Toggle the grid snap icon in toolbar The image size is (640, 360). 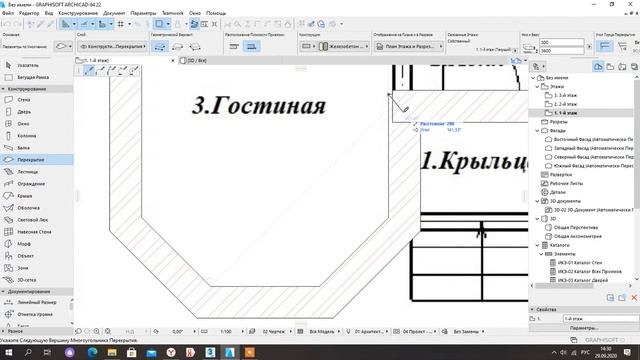tap(121, 24)
